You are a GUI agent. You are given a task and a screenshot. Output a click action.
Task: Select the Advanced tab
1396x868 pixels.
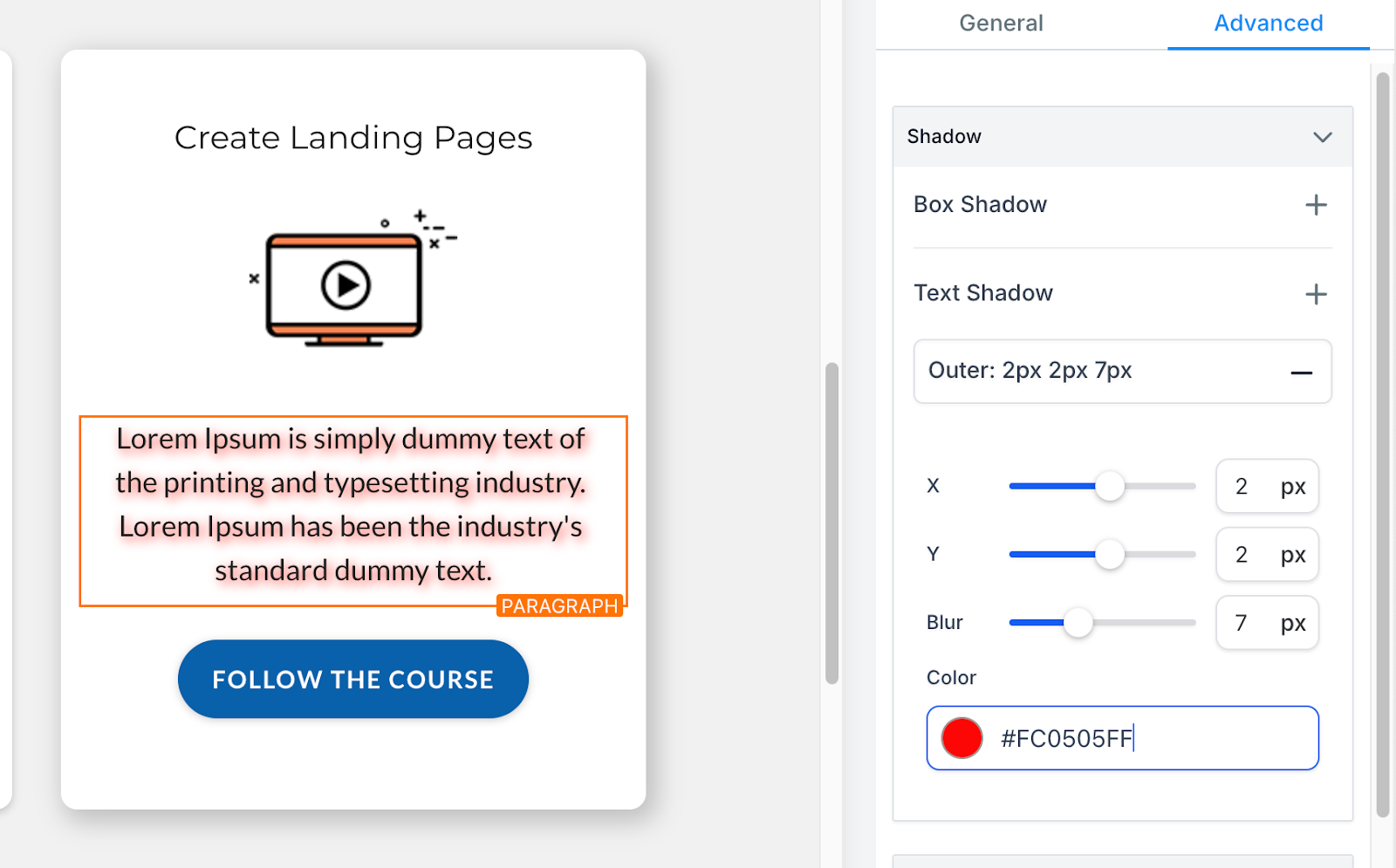[1268, 24]
